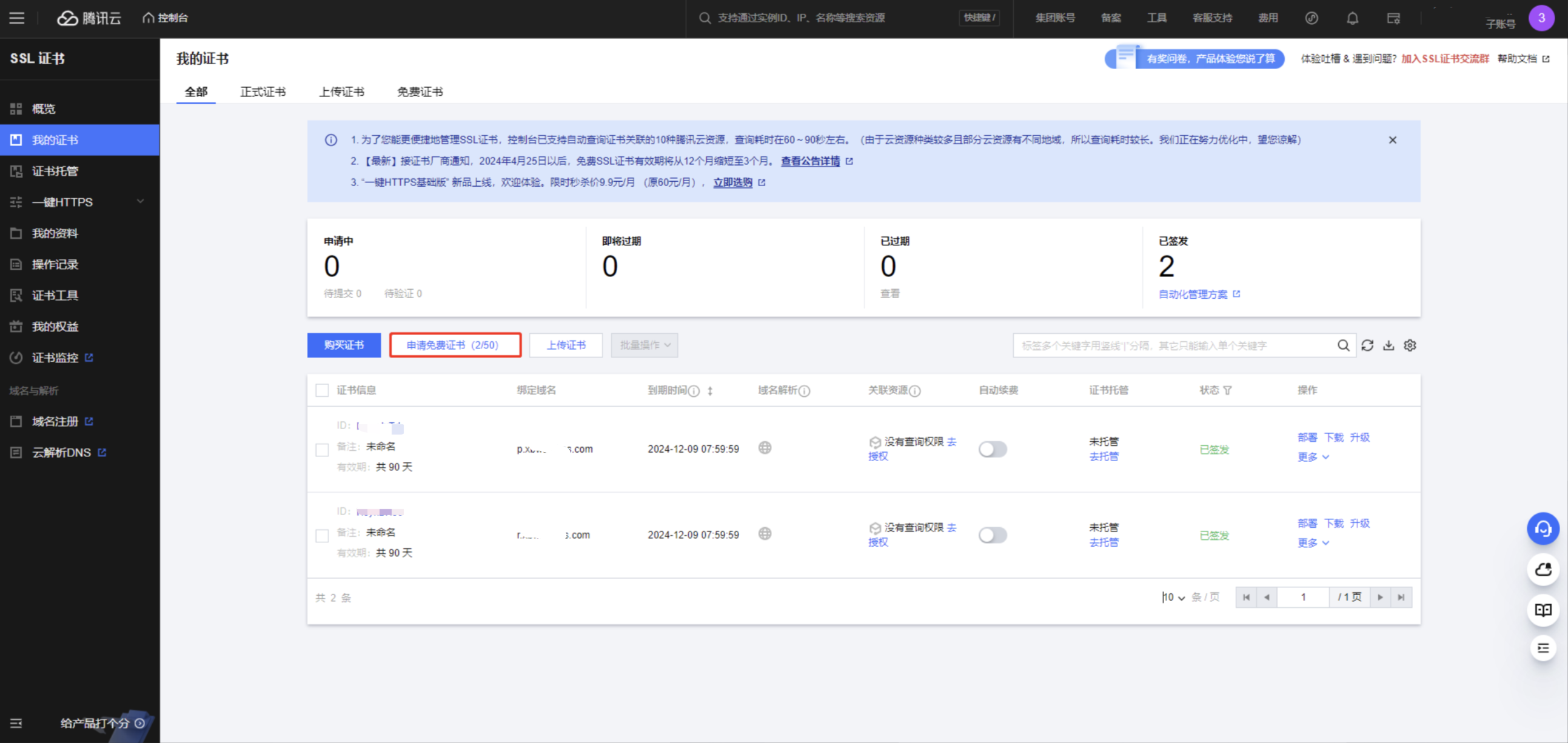The image size is (1568, 743).
Task: Expand 更多 in second certificate row
Action: [x=1313, y=543]
